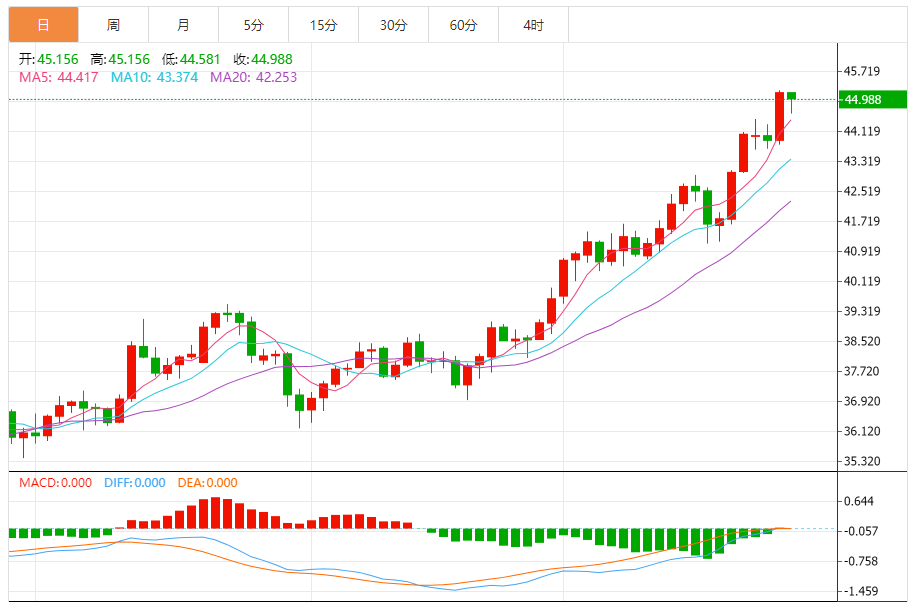
Task: Click the -0.758 MACD axis label
Action: pos(860,561)
